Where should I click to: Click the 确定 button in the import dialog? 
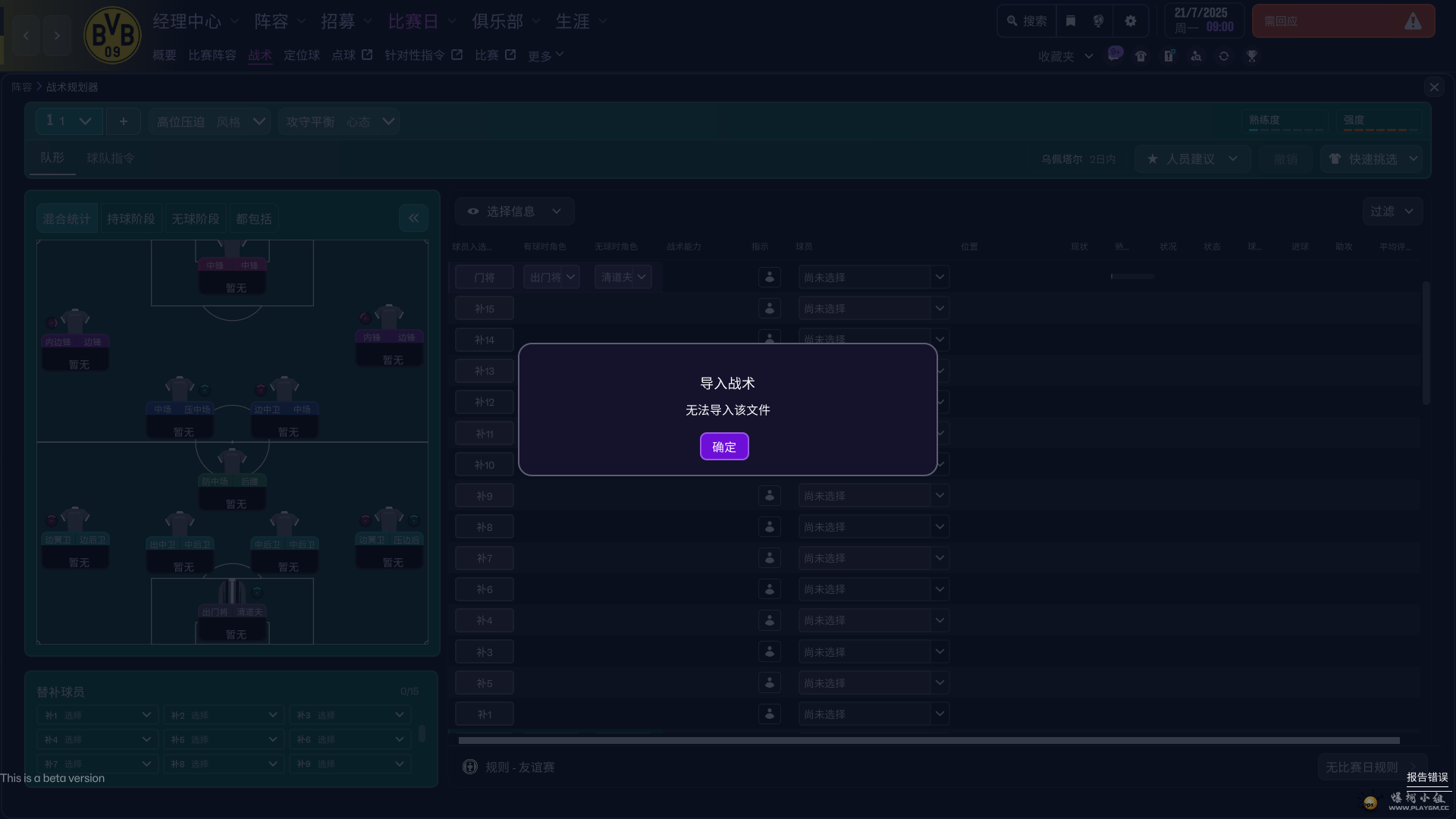[x=723, y=447]
